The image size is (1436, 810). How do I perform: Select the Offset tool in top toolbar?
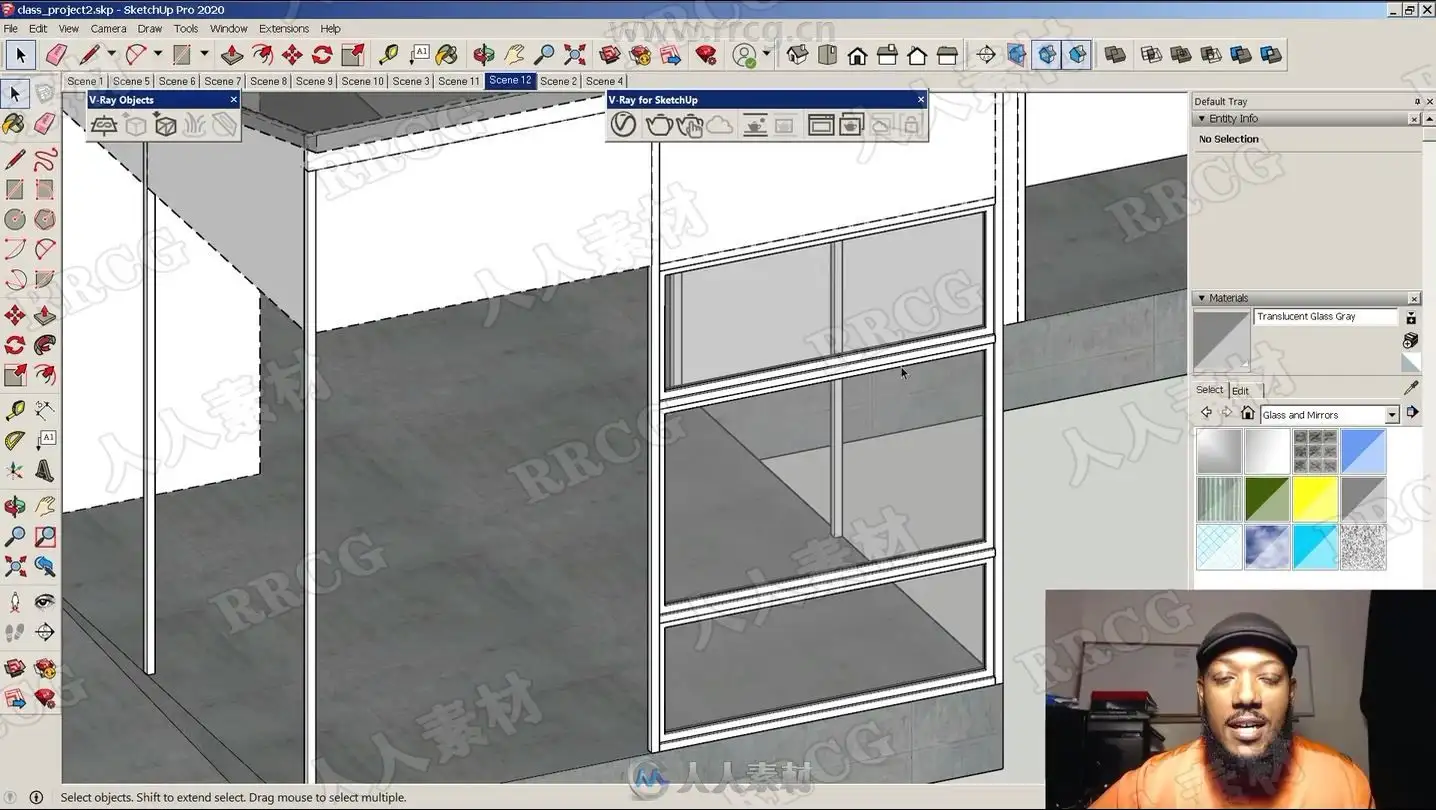coord(262,54)
